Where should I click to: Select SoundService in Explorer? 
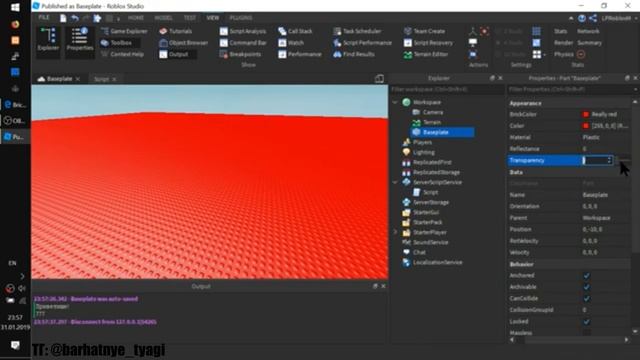[425, 242]
